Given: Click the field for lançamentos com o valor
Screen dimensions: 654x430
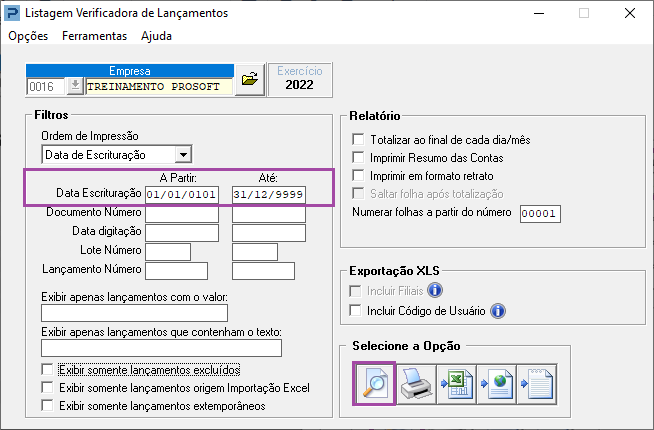Looking at the screenshot, I should click(x=134, y=313).
